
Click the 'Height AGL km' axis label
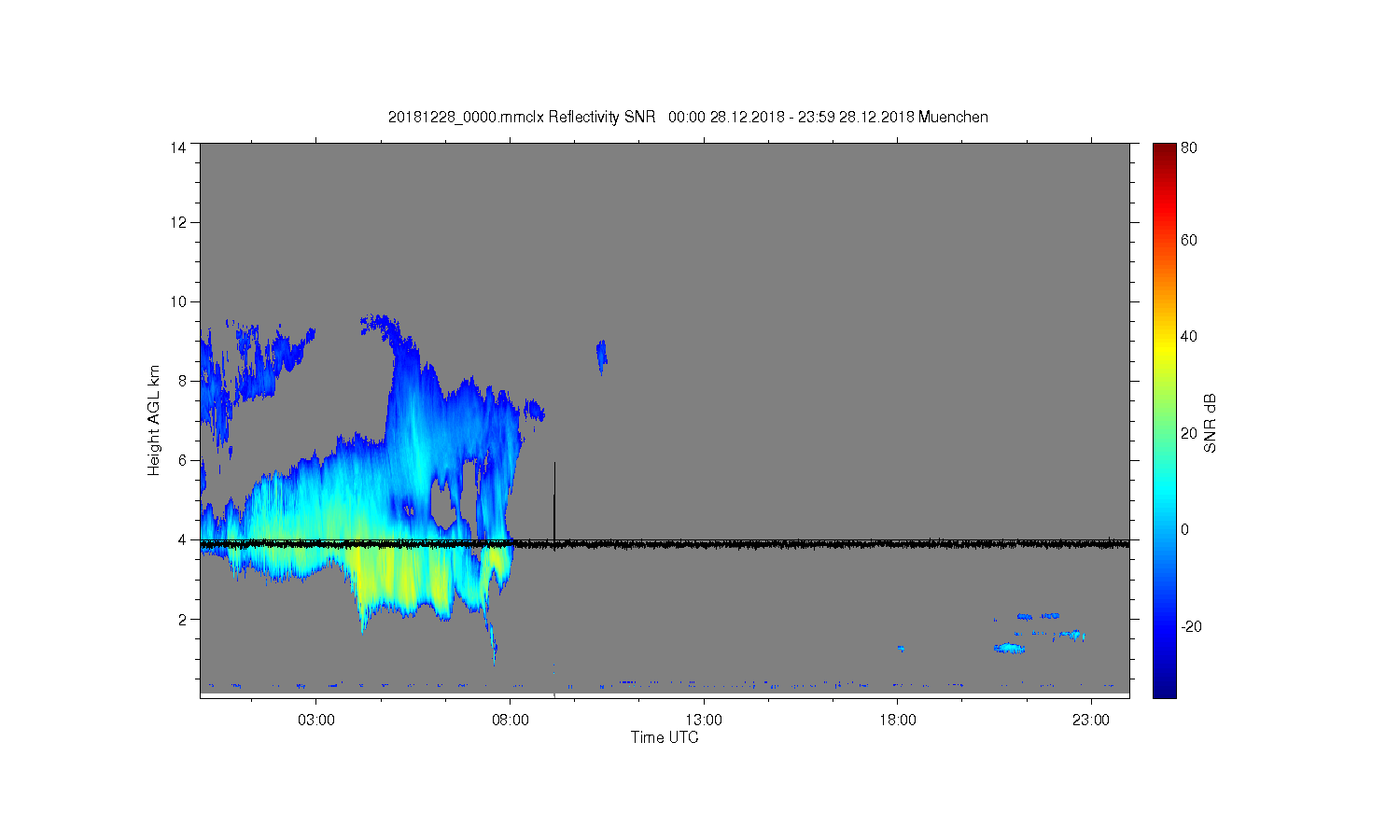point(154,420)
